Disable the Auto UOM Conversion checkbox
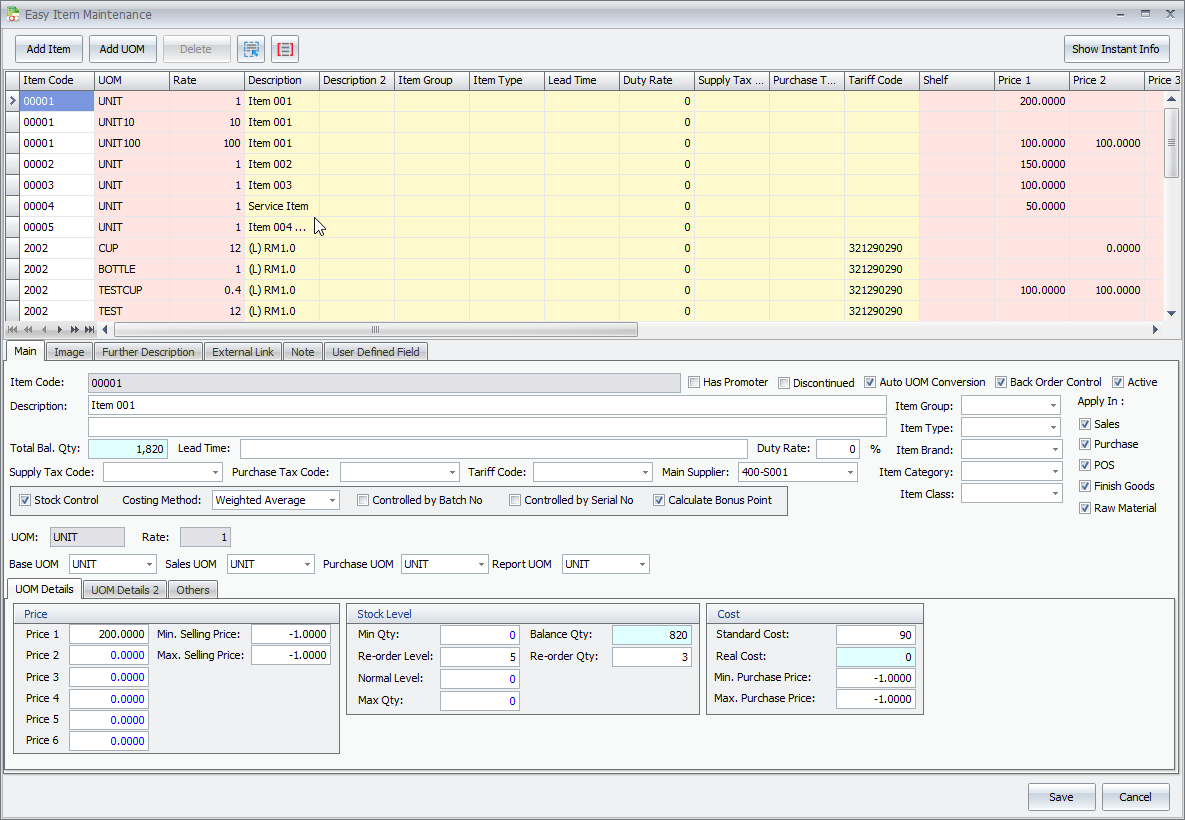Viewport: 1185px width, 820px height. (870, 382)
